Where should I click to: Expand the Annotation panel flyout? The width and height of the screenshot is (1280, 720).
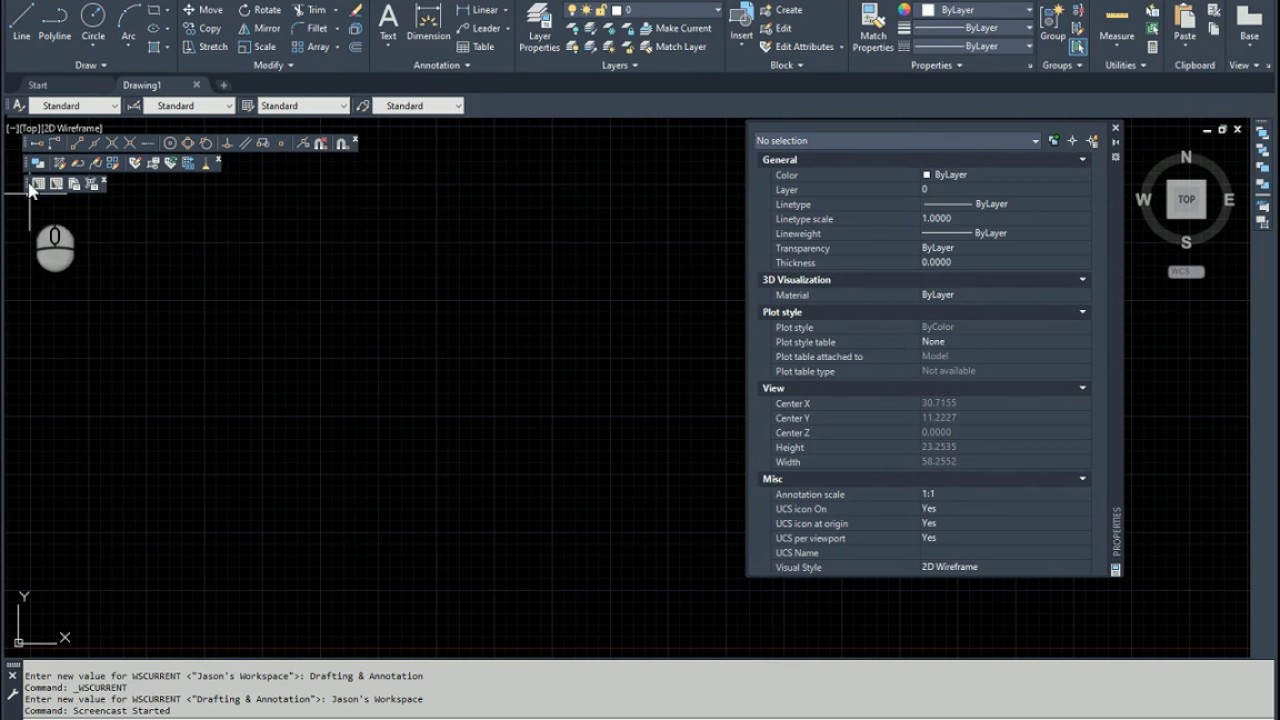(x=443, y=65)
